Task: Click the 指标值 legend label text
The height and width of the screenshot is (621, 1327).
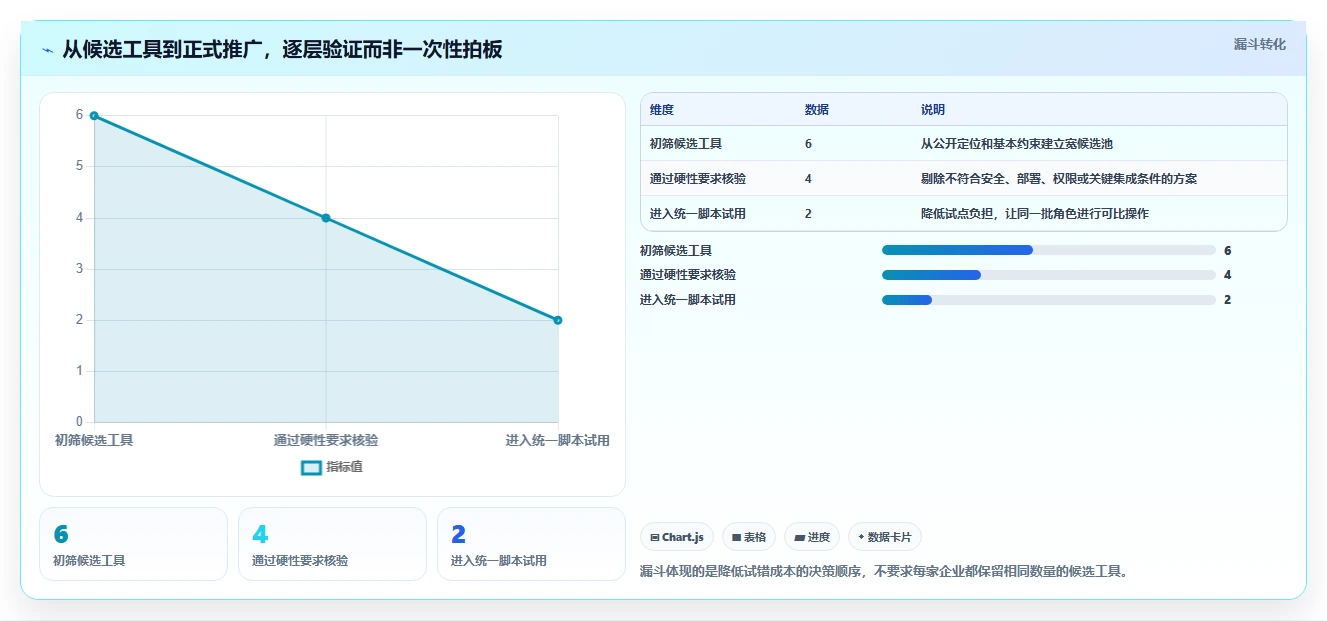Action: pyautogui.click(x=344, y=467)
